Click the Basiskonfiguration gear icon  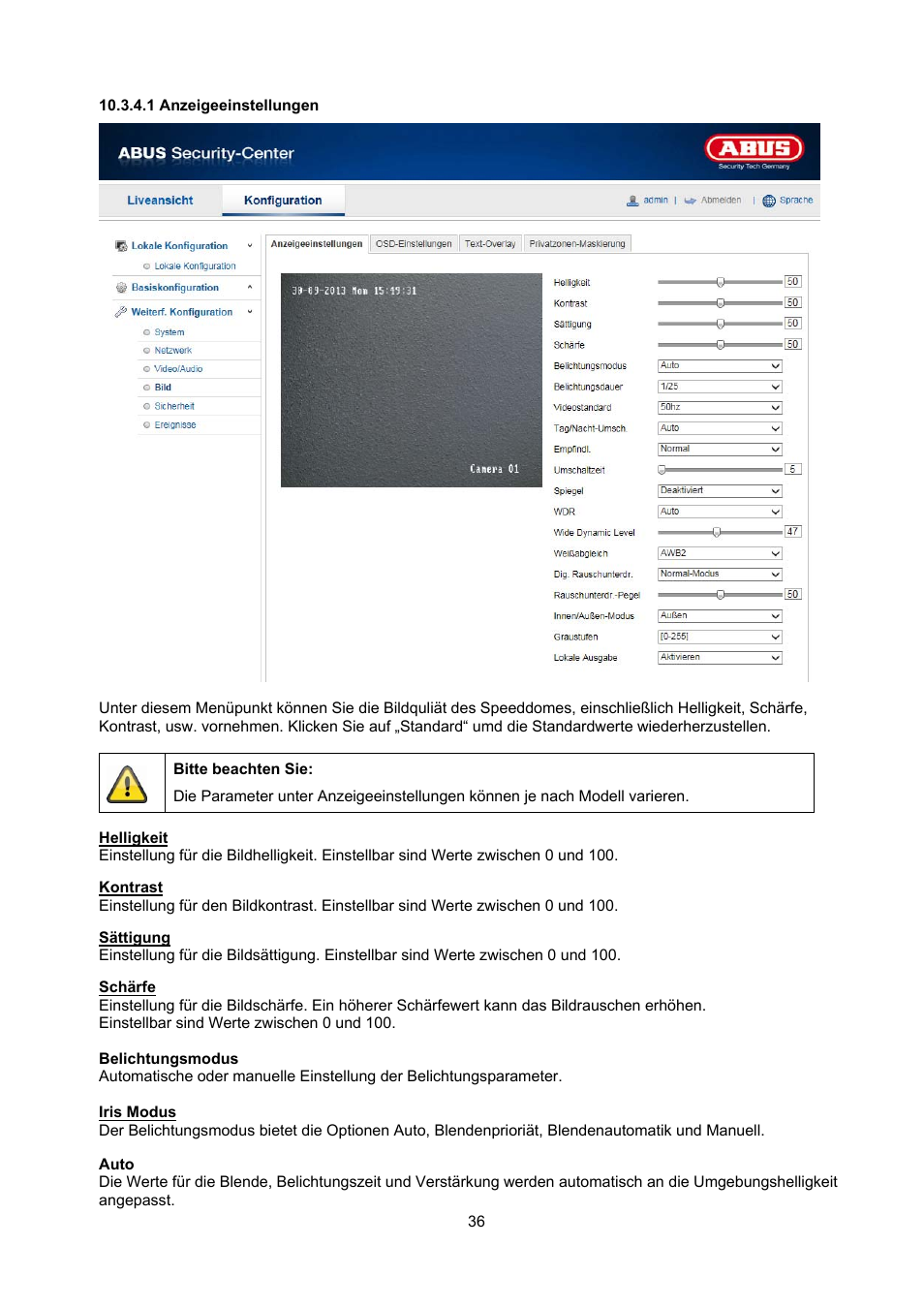(121, 288)
